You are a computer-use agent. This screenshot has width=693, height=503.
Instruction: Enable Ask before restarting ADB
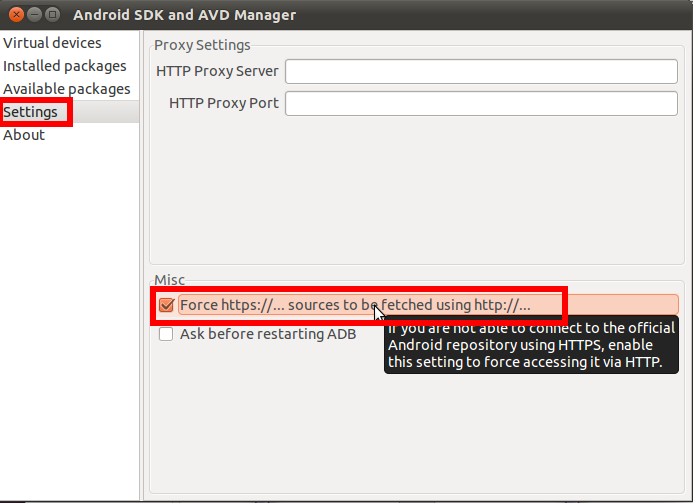point(166,334)
